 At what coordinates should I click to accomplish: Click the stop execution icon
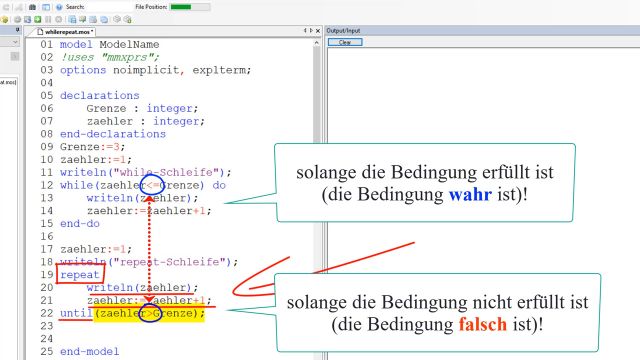pos(59,19)
